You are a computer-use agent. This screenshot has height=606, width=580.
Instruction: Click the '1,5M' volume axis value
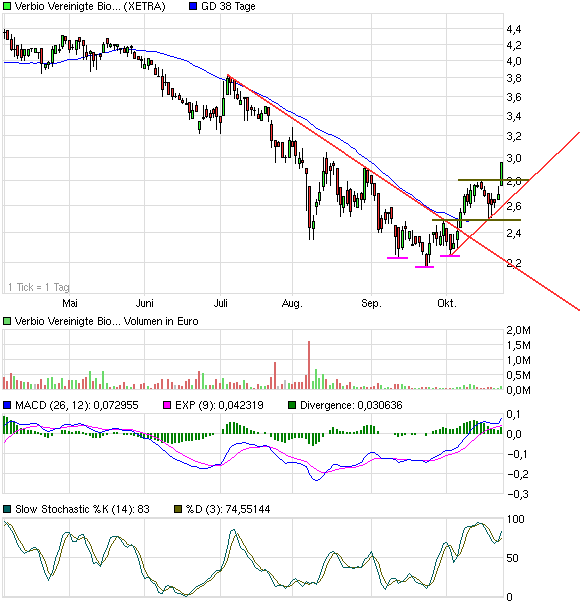tap(519, 345)
